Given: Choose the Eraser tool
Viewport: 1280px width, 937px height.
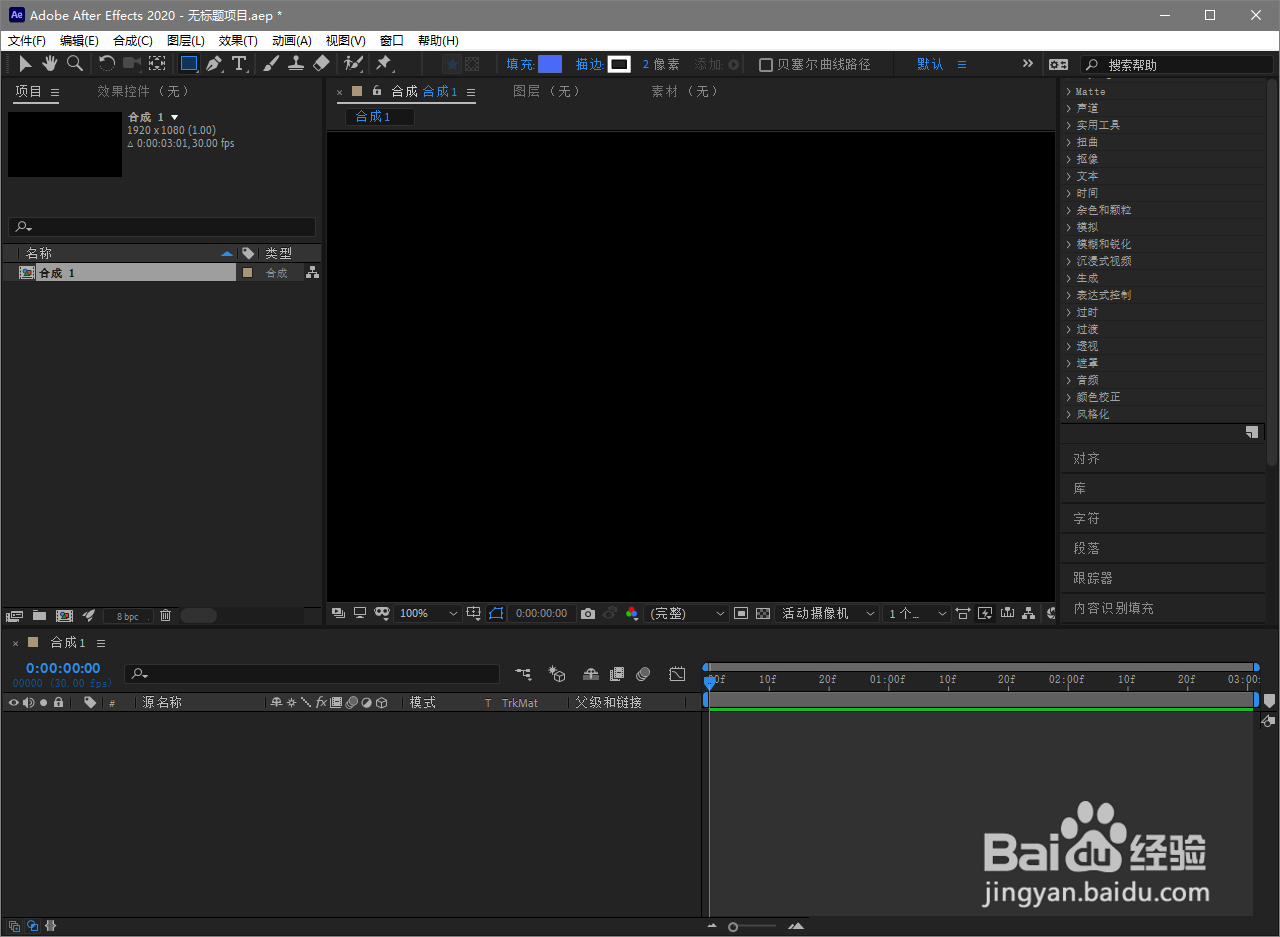Looking at the screenshot, I should pos(321,64).
